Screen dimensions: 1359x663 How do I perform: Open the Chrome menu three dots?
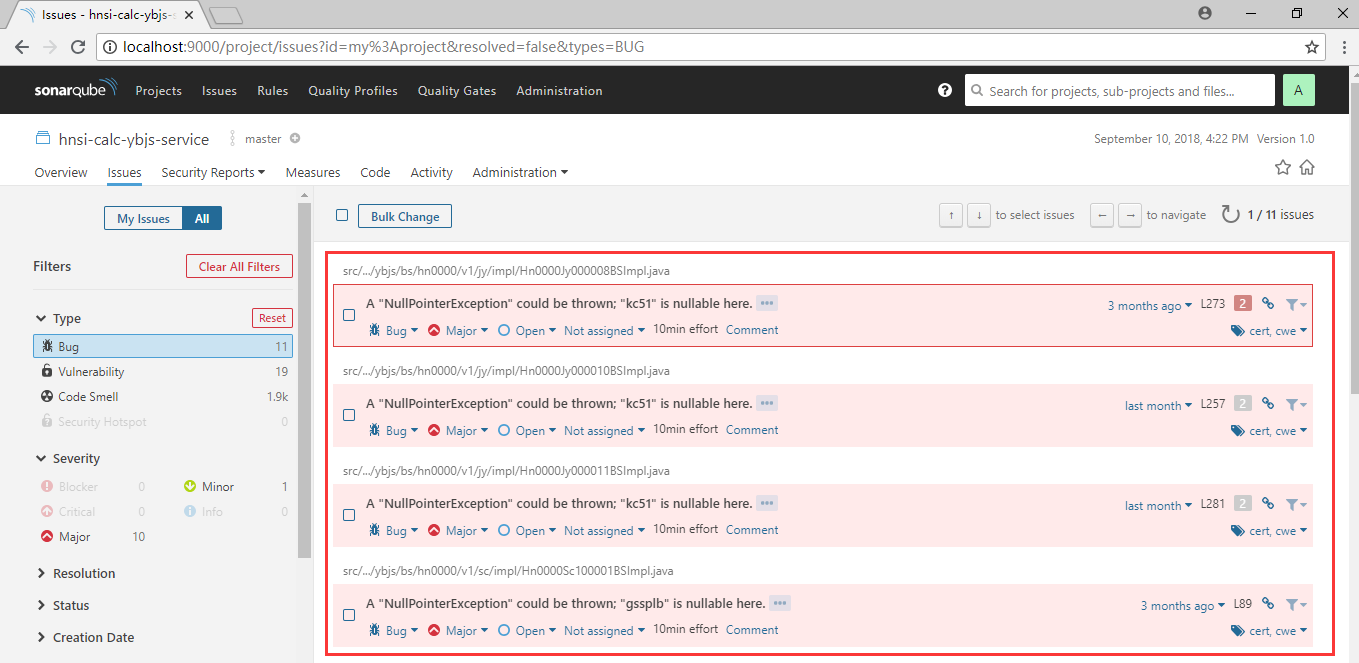tap(1342, 47)
